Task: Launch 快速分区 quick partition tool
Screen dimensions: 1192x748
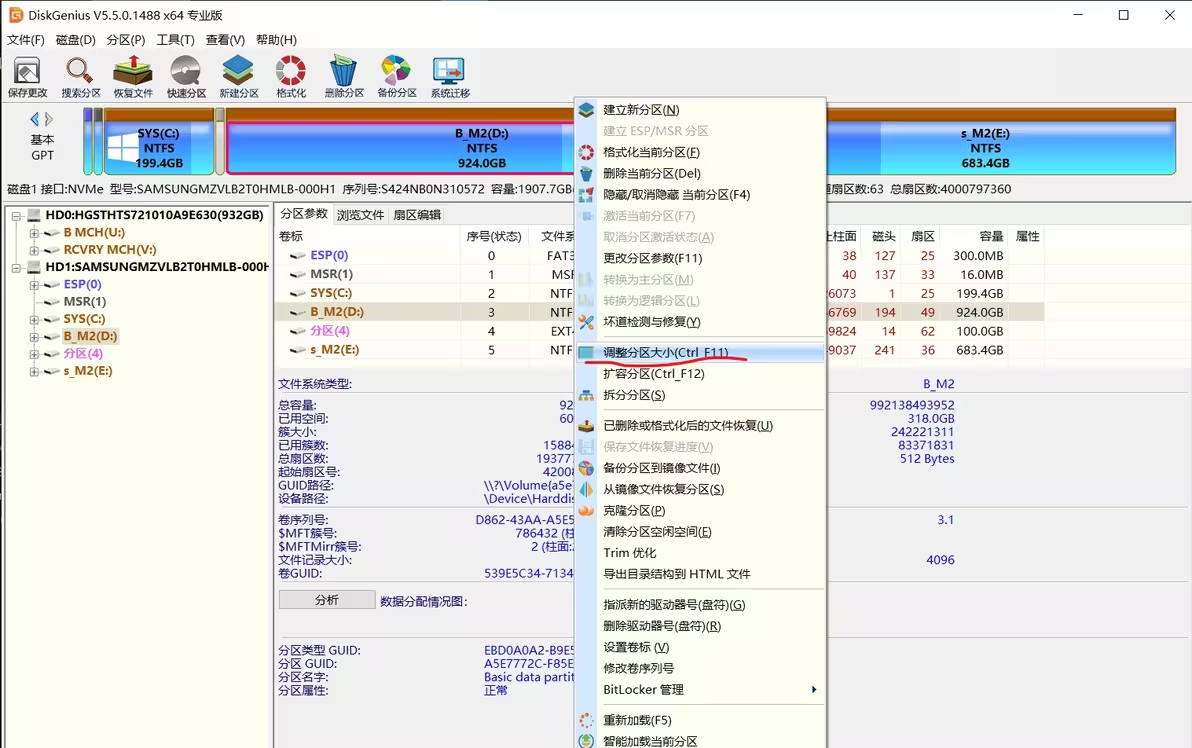Action: (186, 75)
